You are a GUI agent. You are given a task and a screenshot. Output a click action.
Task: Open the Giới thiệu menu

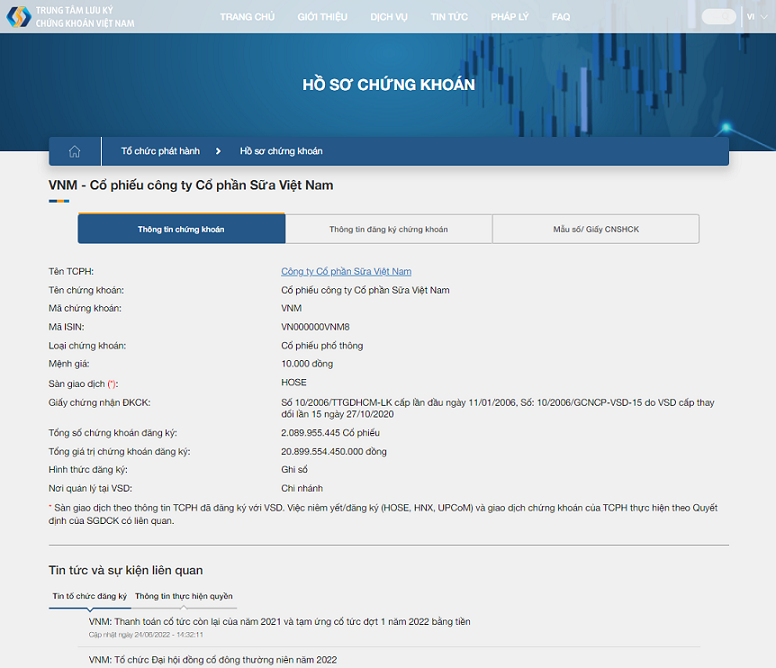click(322, 17)
